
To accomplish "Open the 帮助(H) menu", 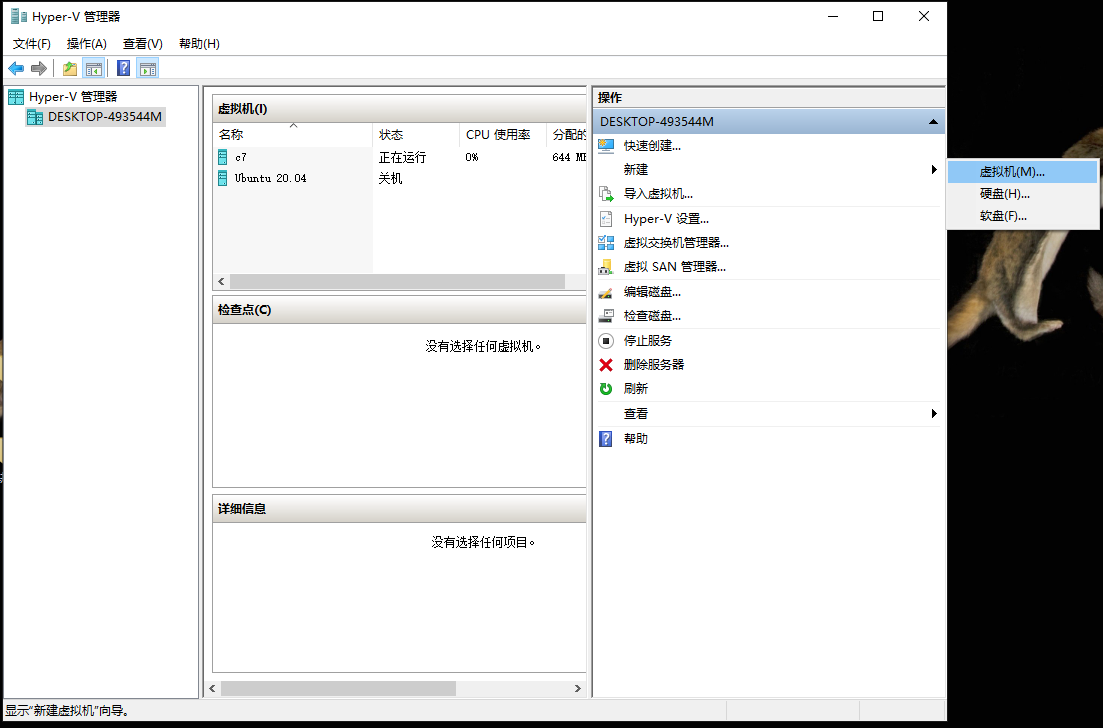I will pos(199,44).
